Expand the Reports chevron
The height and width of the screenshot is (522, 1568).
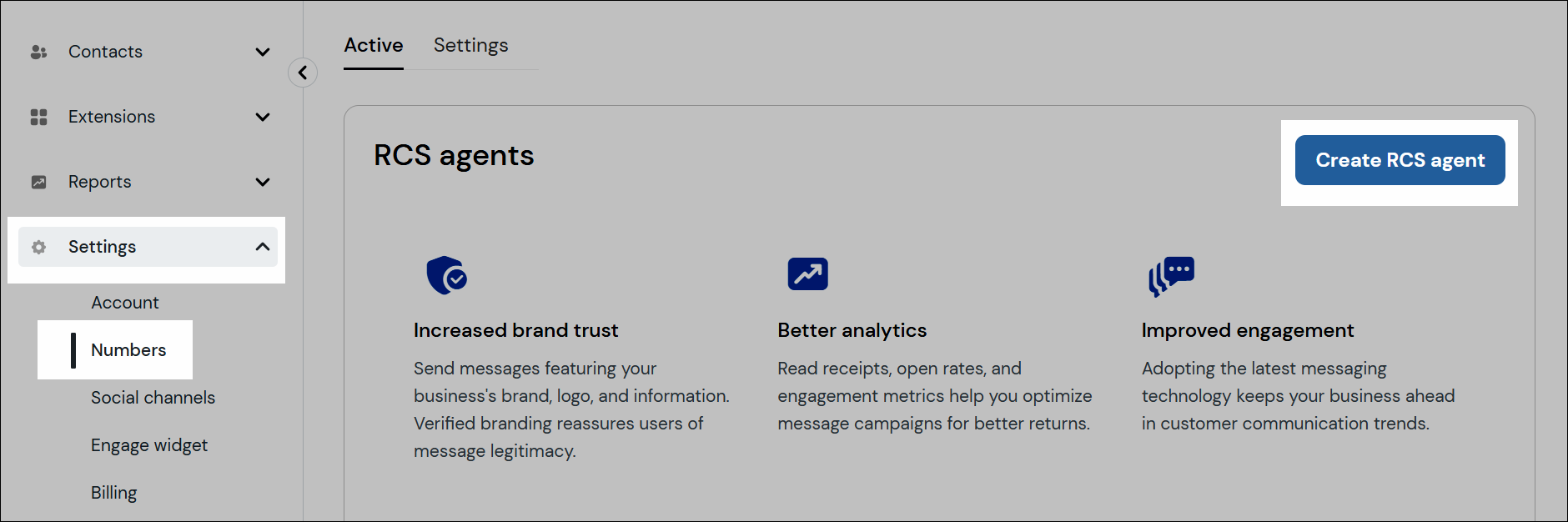263,182
